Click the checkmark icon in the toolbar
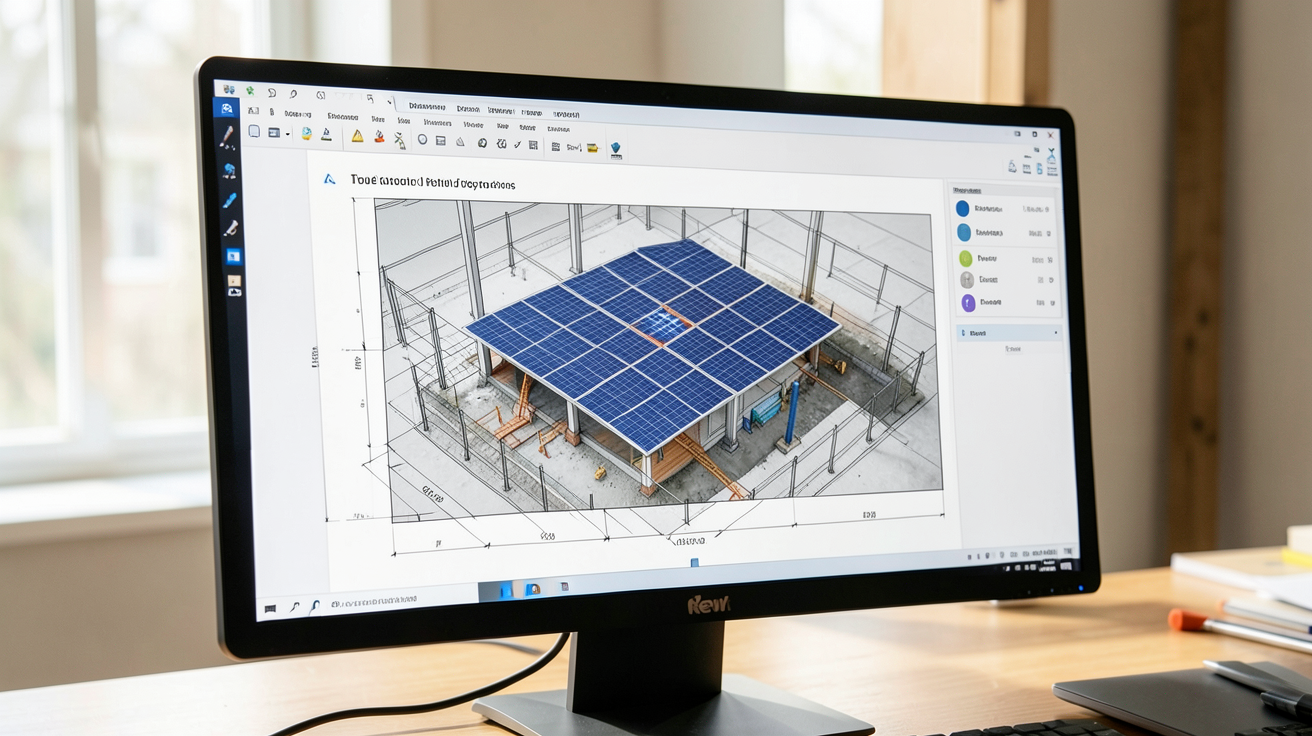The height and width of the screenshot is (736, 1312). 518,144
